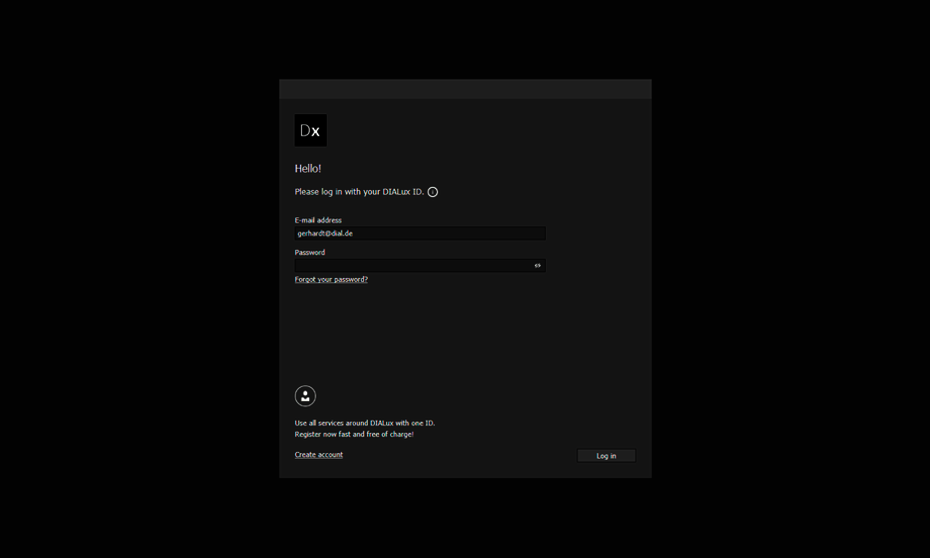Click the 'Register now fast and free' text
930x558 pixels.
(353, 434)
